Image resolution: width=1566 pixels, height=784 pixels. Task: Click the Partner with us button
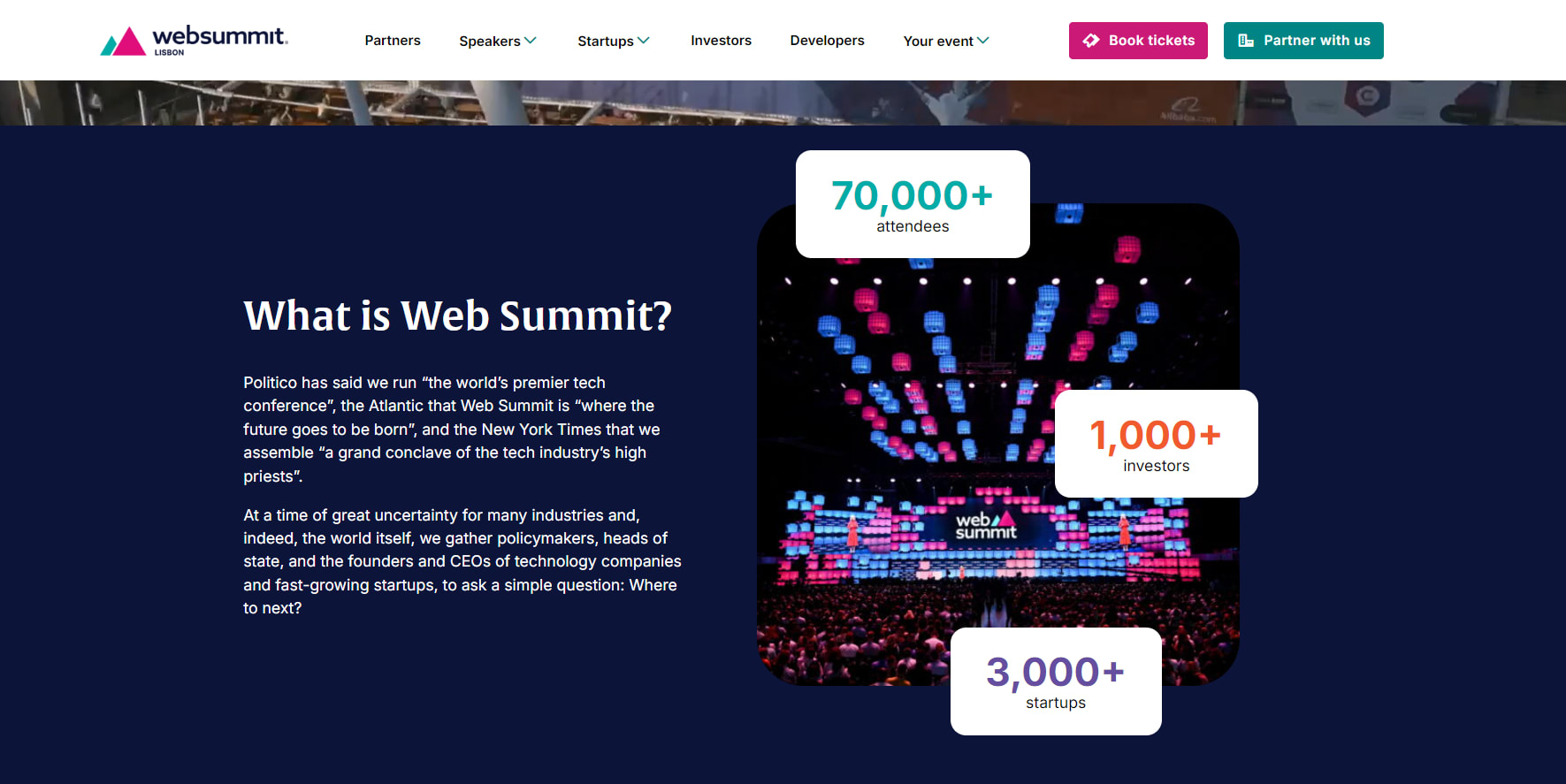tap(1303, 41)
